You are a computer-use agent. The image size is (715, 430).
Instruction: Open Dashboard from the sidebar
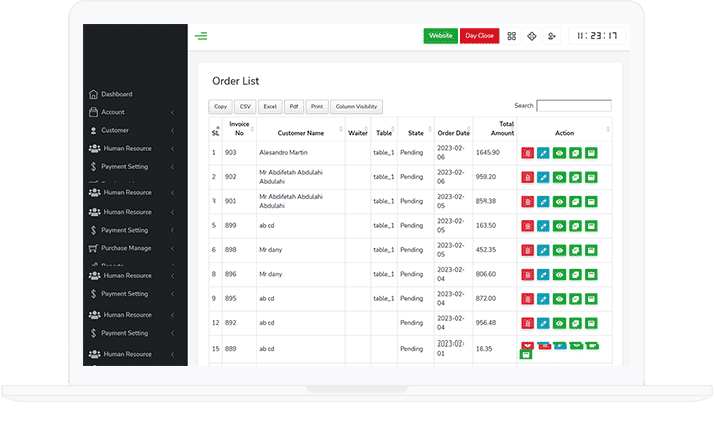(116, 94)
